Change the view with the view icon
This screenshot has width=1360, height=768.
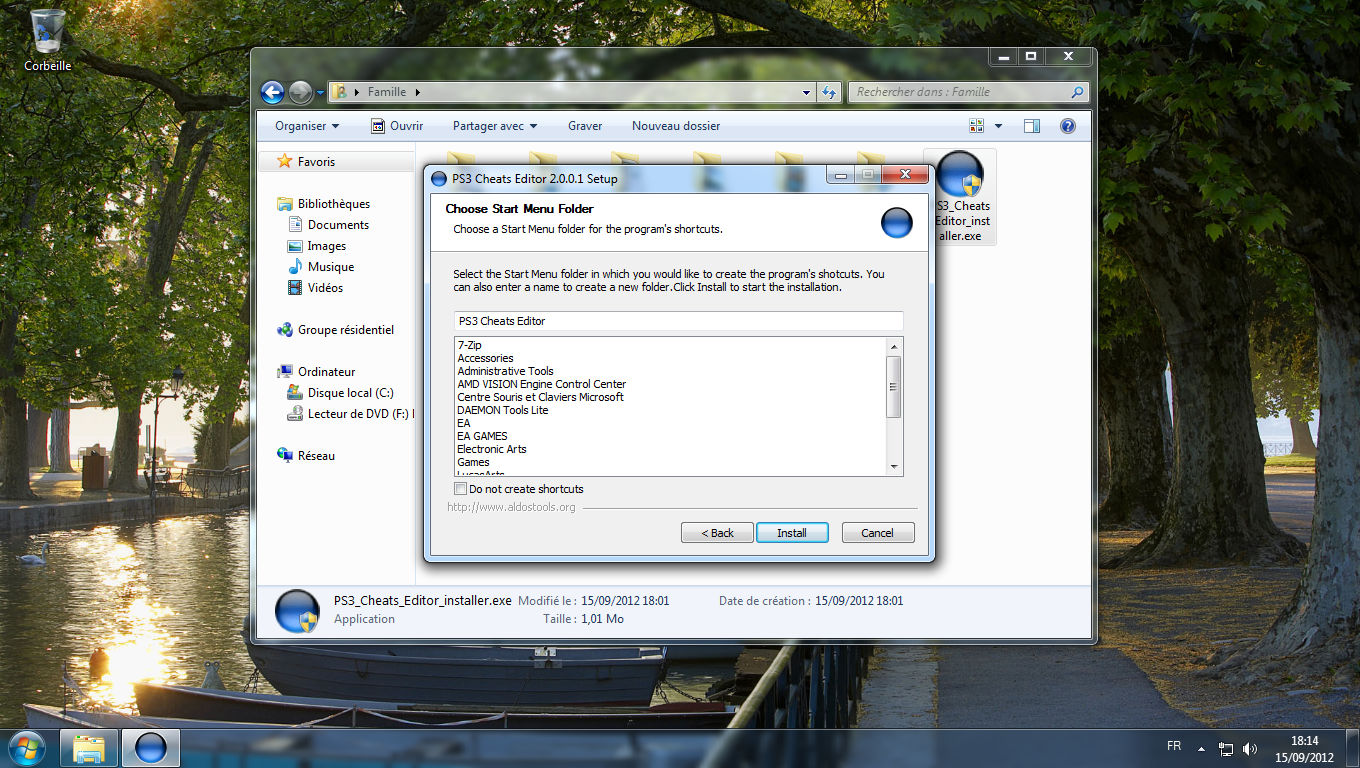[977, 126]
